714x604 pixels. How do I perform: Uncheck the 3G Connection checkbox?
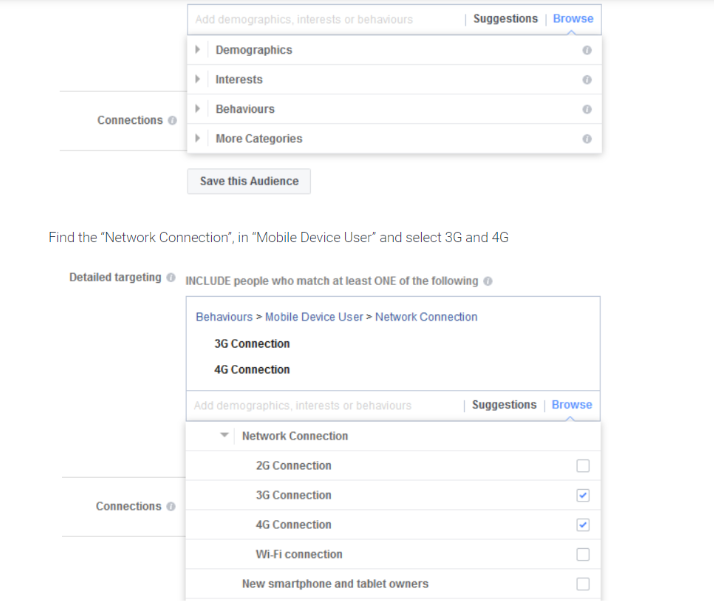tap(583, 495)
